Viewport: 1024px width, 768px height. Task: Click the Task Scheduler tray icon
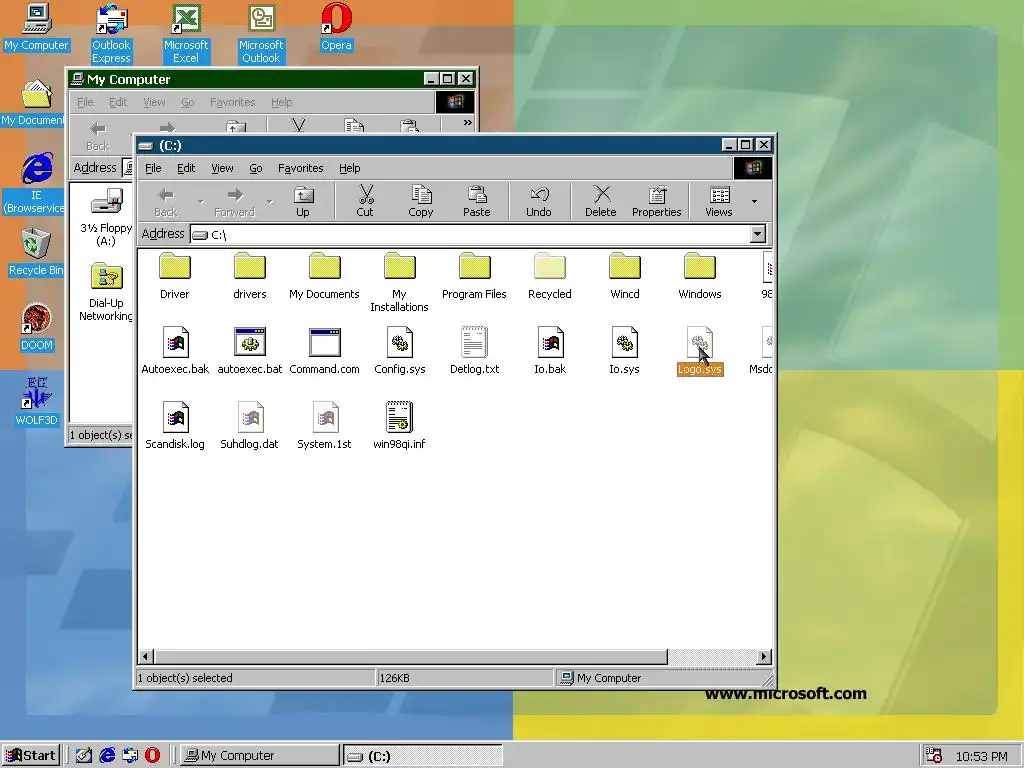[934, 756]
